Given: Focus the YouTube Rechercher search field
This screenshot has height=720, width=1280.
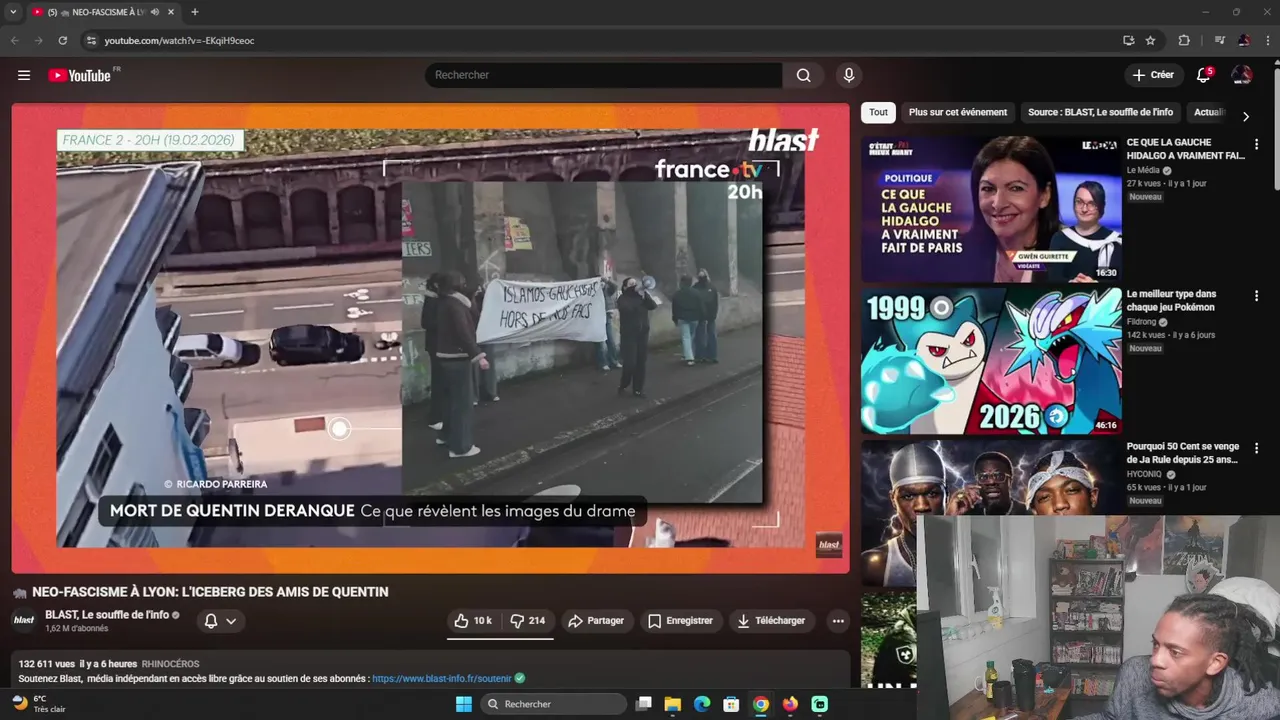Looking at the screenshot, I should click(x=604, y=75).
